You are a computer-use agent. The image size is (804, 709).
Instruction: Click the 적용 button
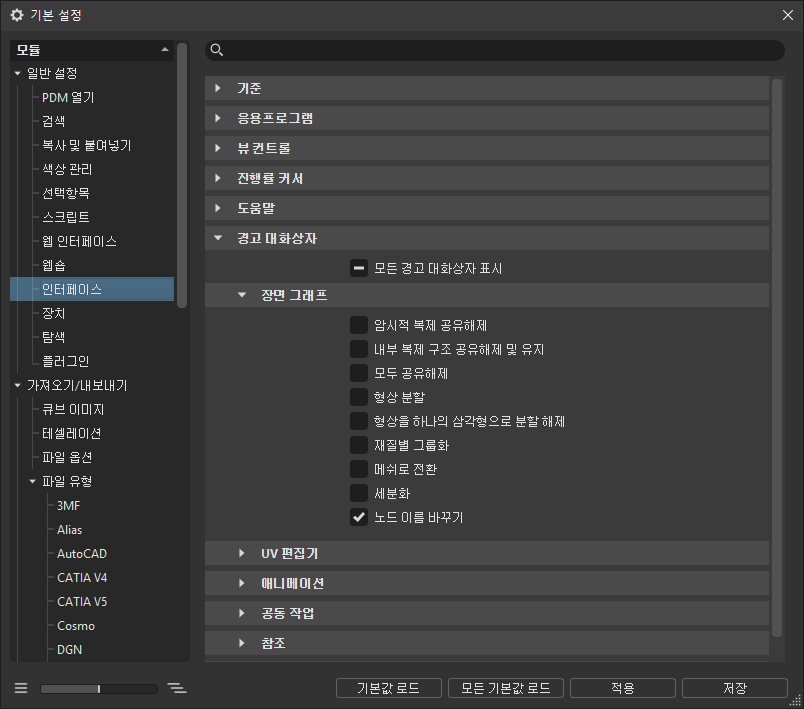pyautogui.click(x=622, y=688)
